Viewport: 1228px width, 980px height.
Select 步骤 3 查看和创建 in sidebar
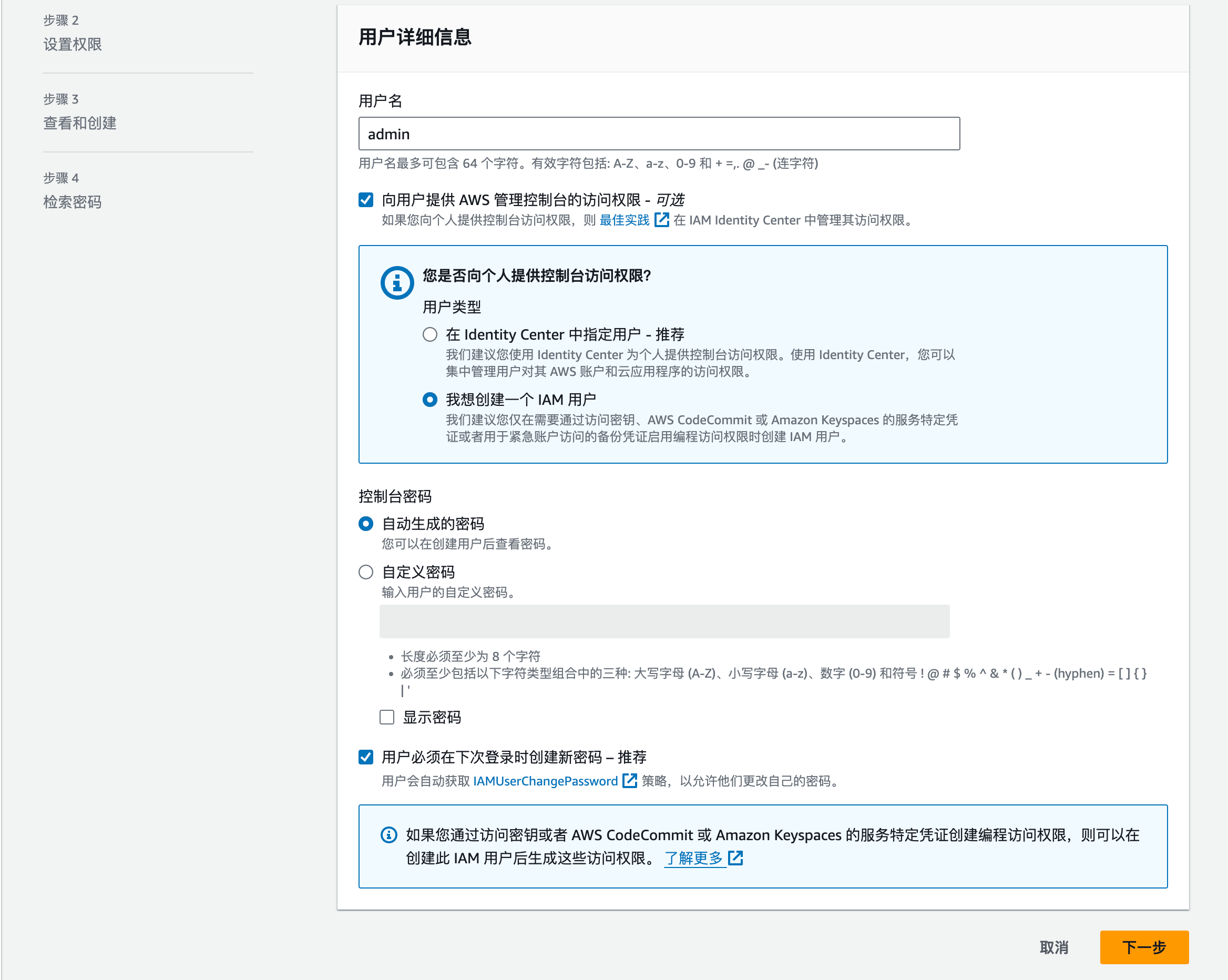tap(80, 111)
